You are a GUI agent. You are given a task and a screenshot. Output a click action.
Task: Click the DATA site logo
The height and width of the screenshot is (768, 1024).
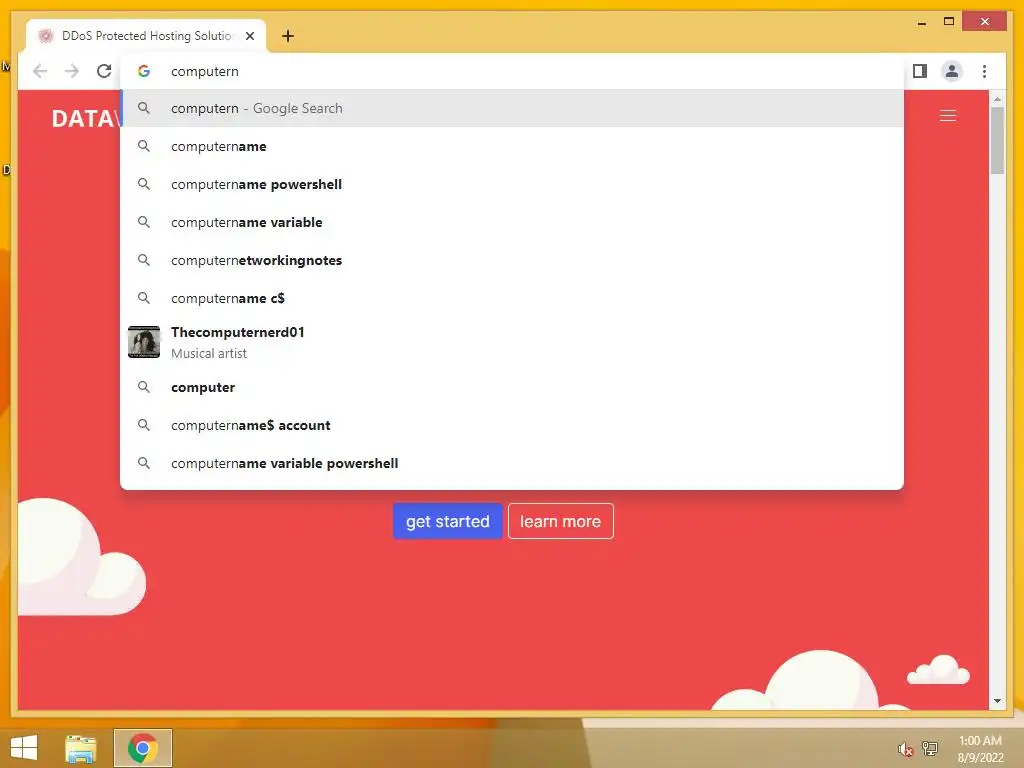point(86,119)
